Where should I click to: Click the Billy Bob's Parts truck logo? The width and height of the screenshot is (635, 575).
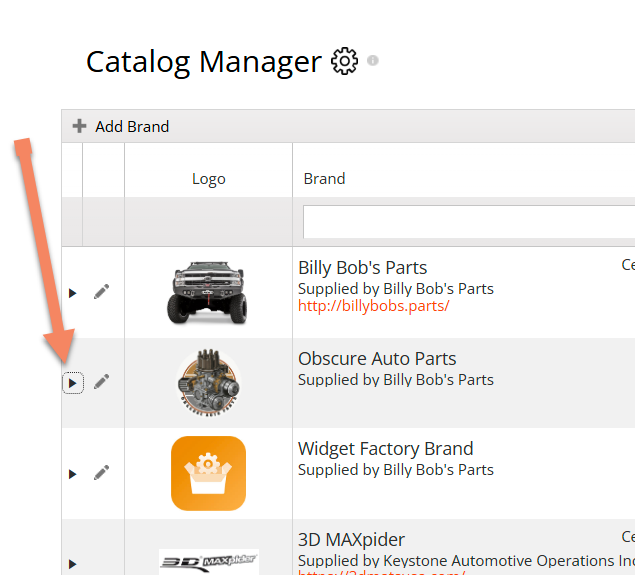(x=207, y=293)
